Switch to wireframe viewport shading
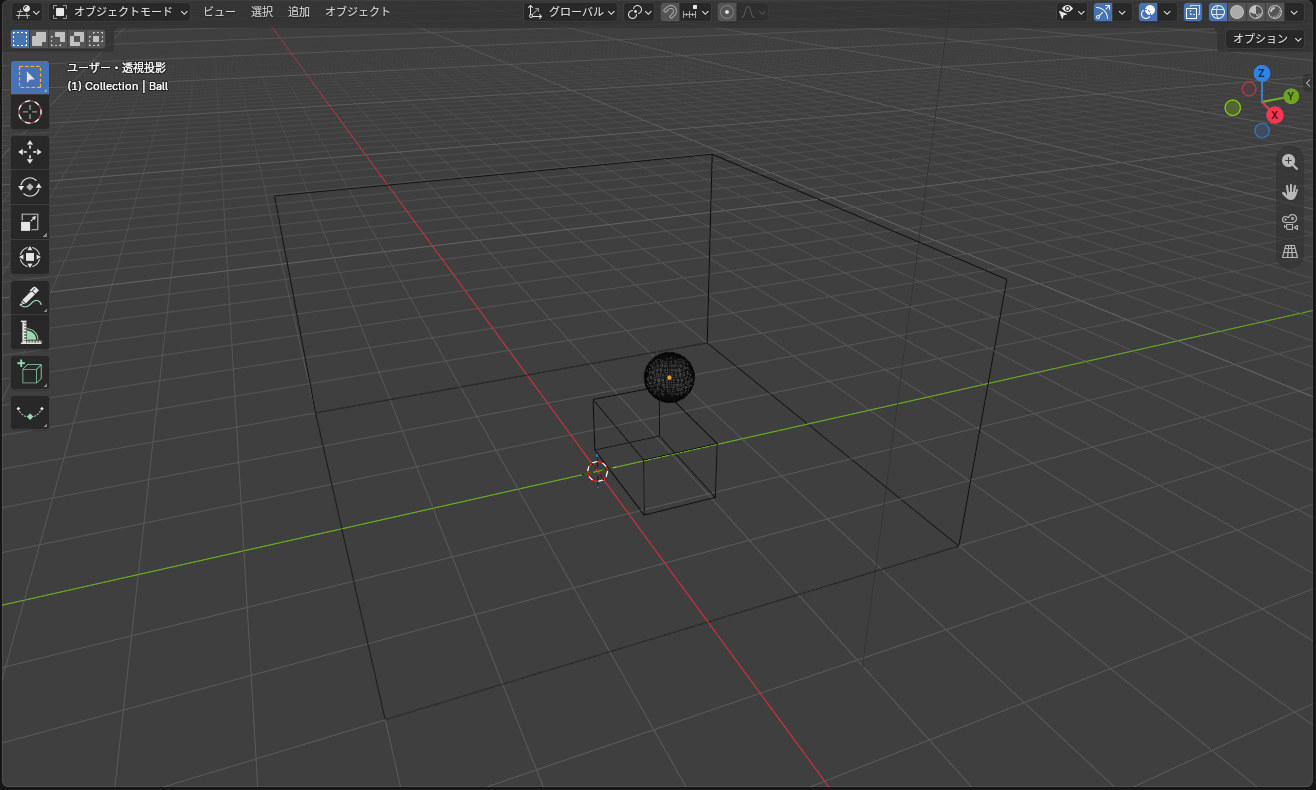The height and width of the screenshot is (790, 1316). click(1218, 12)
